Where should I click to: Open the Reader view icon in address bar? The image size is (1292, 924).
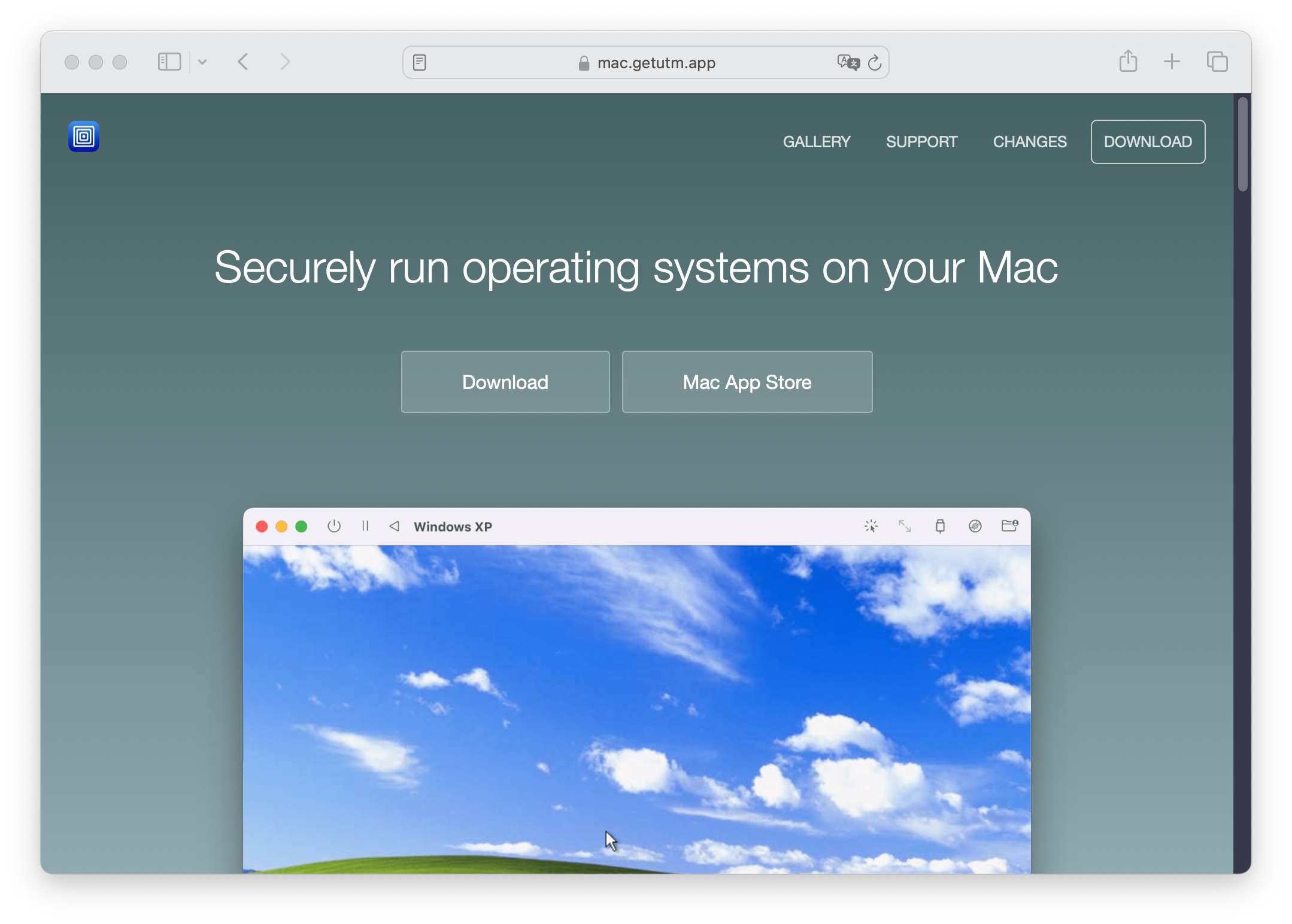point(420,62)
